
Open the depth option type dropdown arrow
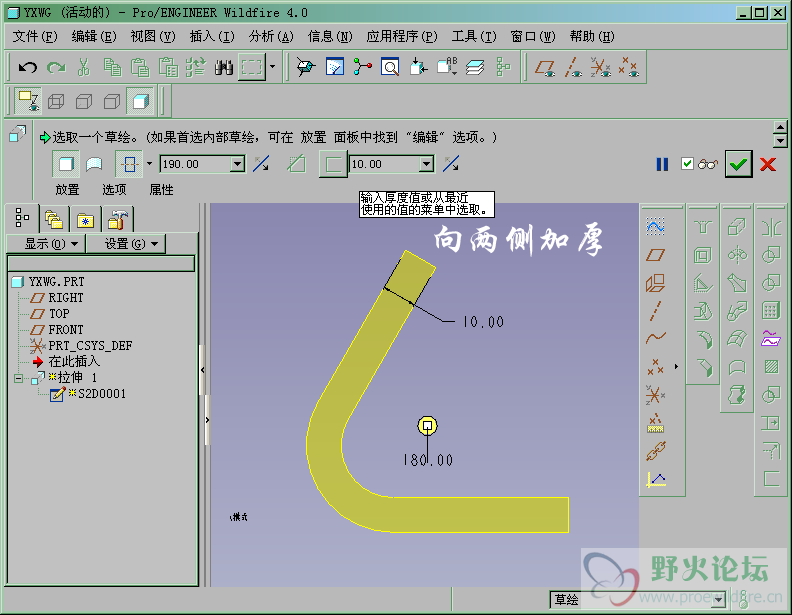(x=150, y=164)
